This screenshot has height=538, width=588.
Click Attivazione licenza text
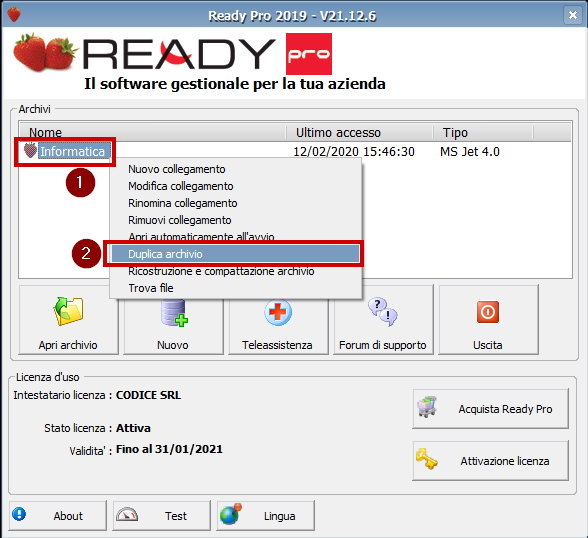(x=505, y=461)
